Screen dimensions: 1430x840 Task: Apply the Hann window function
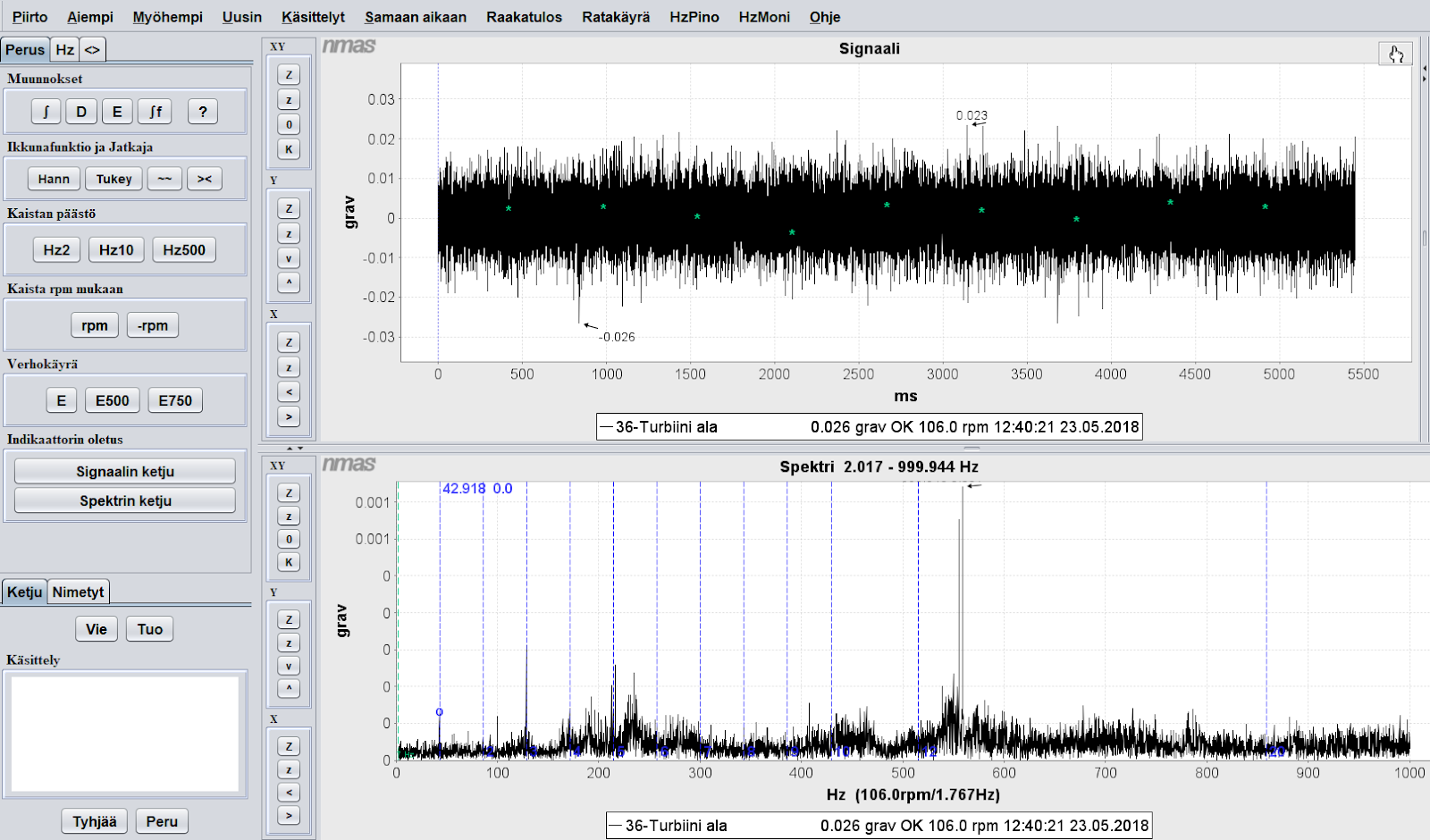(x=54, y=179)
